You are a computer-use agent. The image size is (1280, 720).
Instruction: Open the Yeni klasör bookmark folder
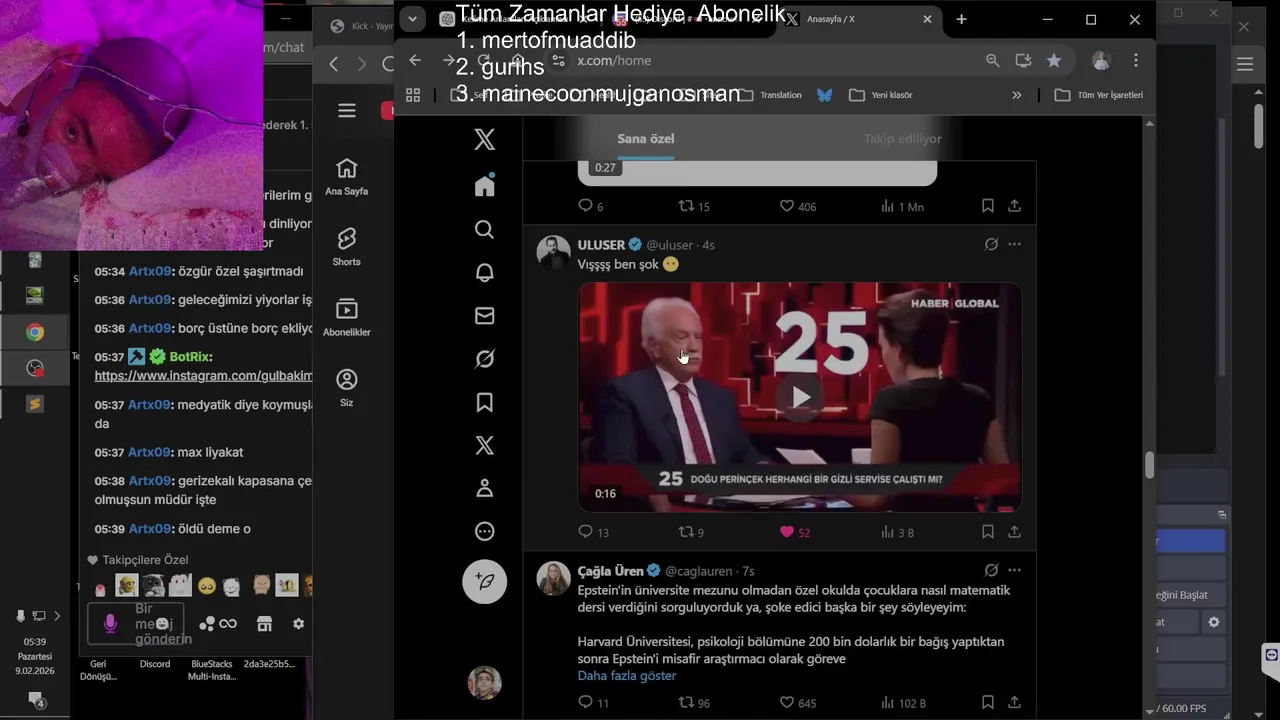coord(880,95)
